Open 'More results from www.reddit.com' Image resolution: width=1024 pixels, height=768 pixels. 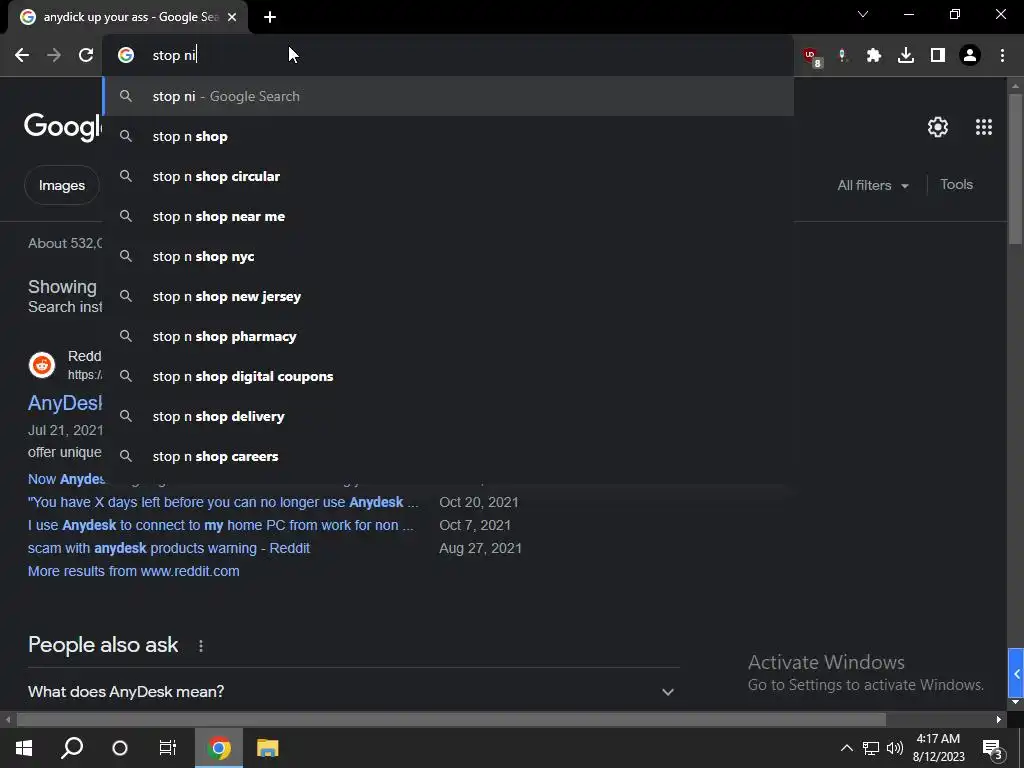point(133,571)
